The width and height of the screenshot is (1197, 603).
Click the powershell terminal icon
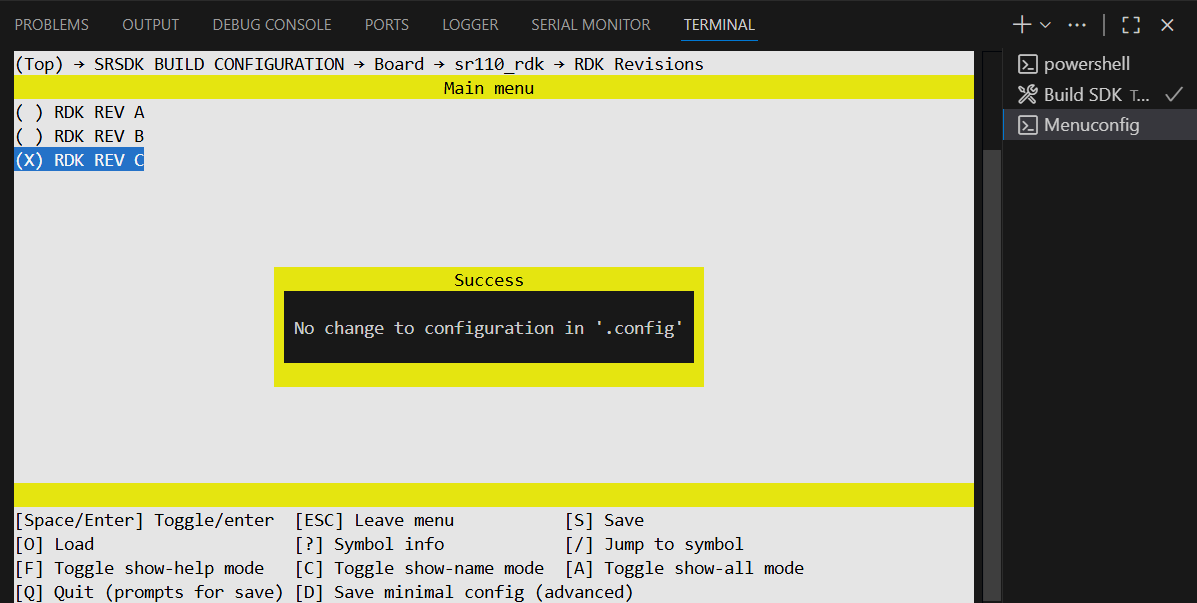click(x=1027, y=64)
